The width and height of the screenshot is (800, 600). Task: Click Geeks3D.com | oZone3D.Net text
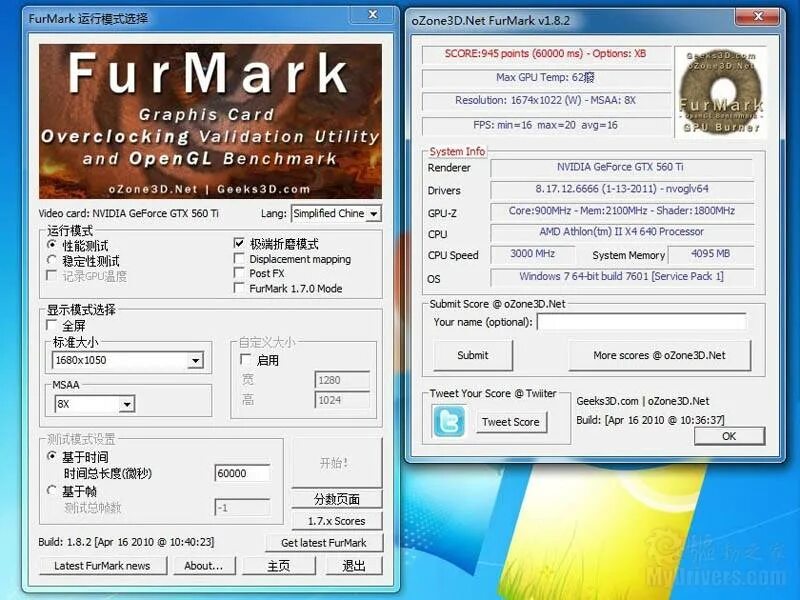tap(643, 401)
